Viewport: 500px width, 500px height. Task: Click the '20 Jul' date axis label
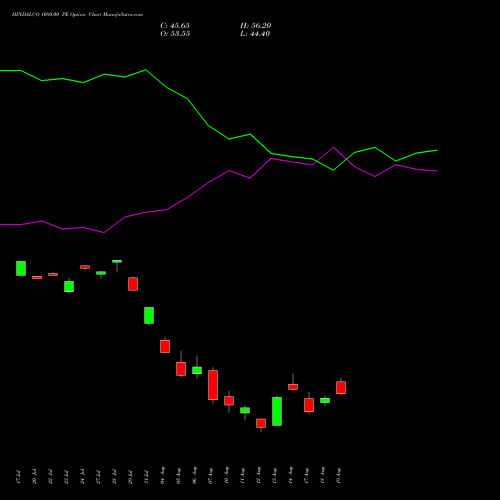pyautogui.click(x=34, y=477)
